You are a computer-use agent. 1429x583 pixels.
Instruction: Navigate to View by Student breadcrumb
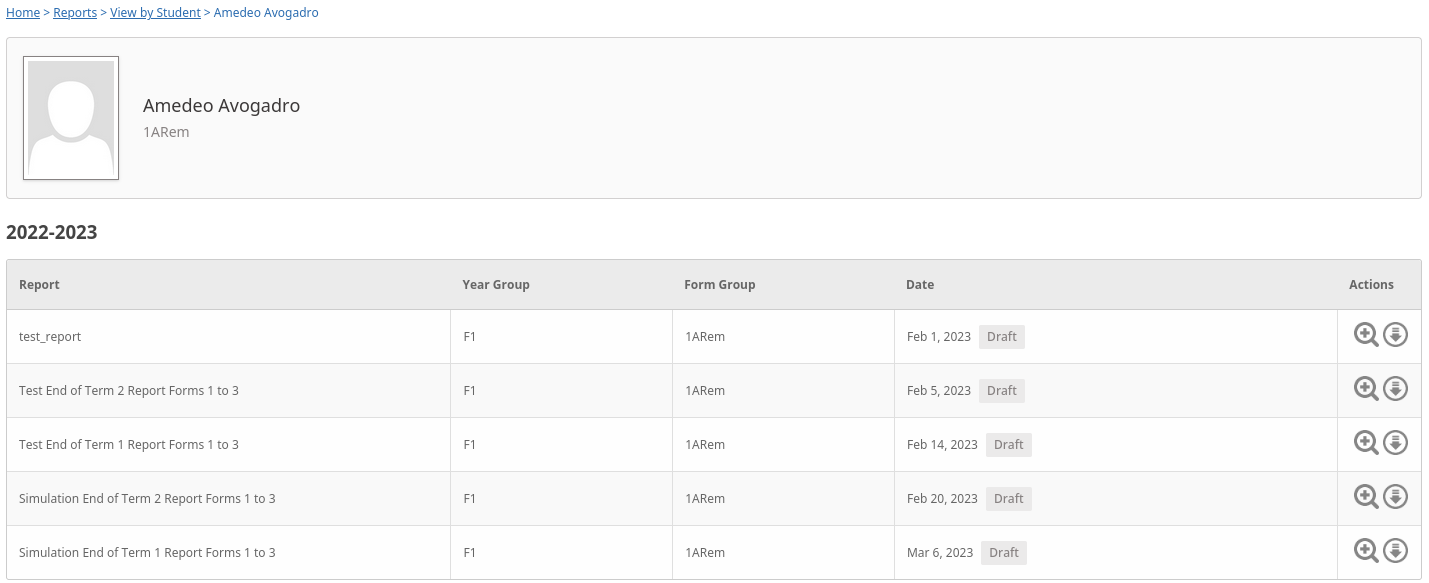click(155, 13)
